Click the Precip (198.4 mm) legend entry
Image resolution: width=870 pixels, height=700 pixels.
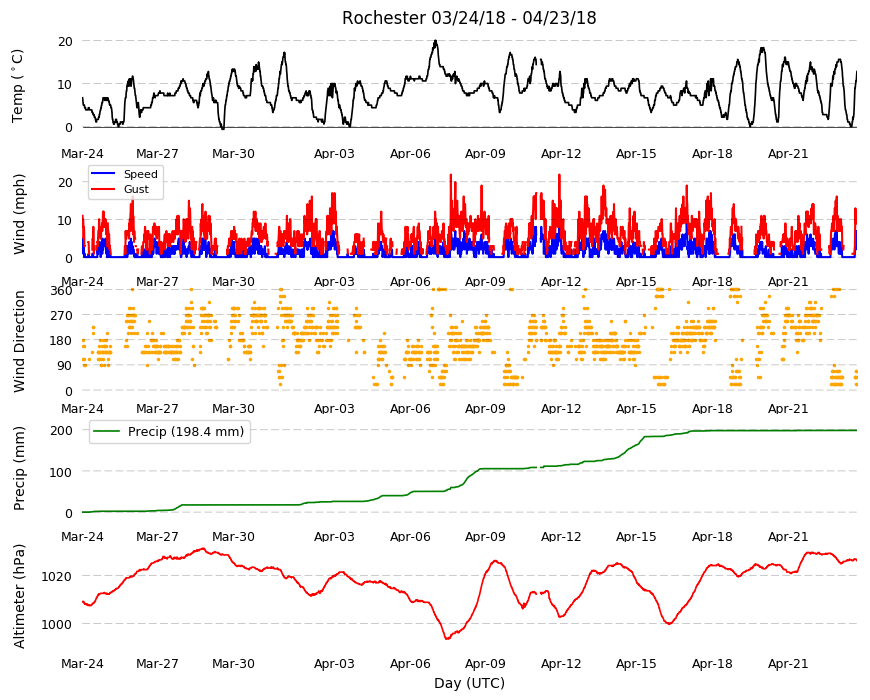tap(170, 432)
